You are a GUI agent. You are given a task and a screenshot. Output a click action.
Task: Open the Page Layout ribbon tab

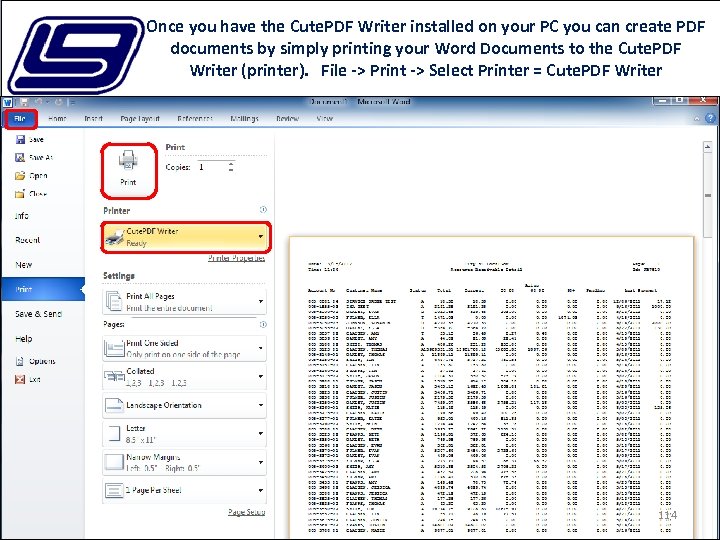click(x=140, y=118)
